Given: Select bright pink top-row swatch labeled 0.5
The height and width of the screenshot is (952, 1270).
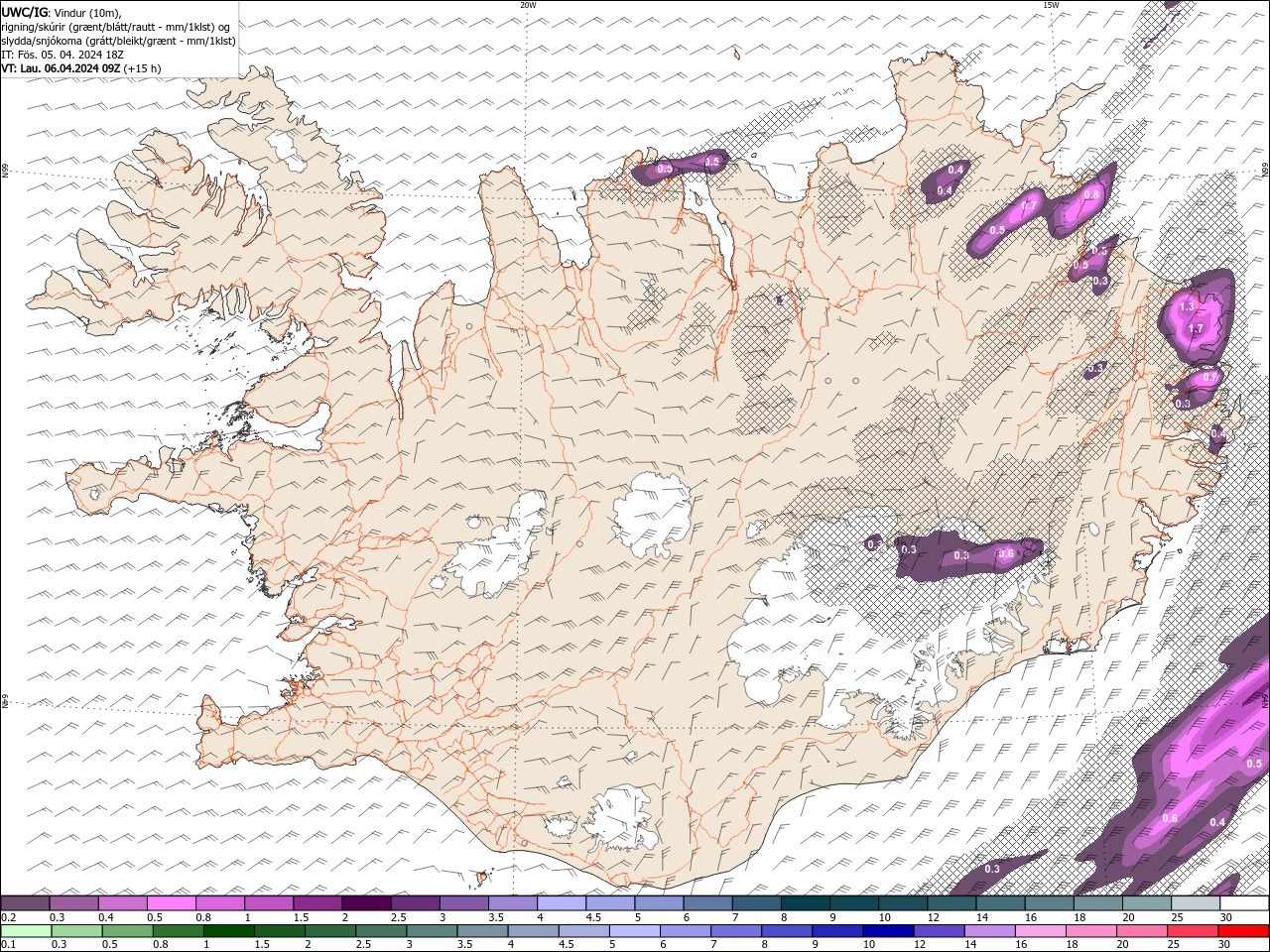Looking at the screenshot, I should 172,903.
